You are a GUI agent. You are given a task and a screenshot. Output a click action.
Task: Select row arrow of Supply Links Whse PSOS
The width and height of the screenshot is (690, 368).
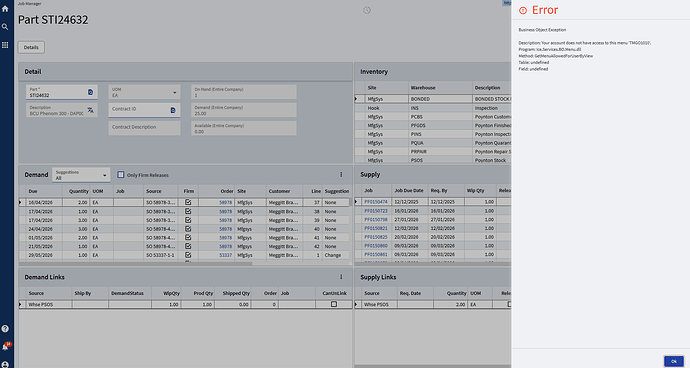tap(356, 304)
